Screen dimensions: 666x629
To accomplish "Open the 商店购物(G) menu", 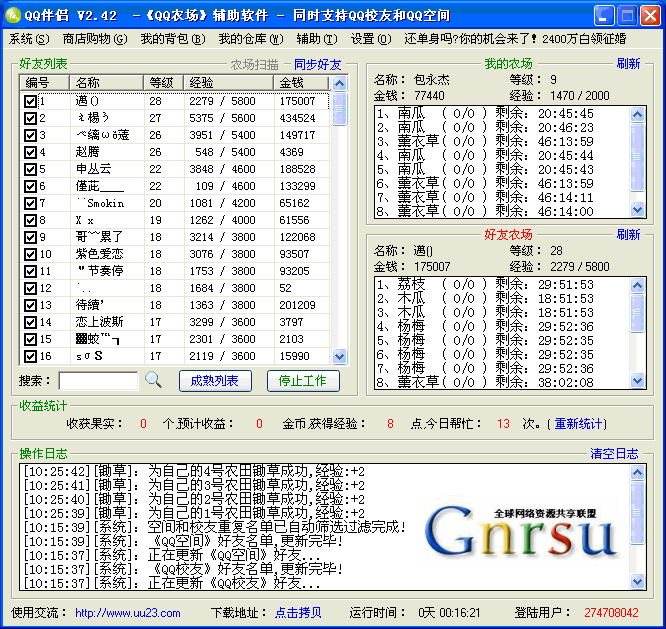I will 95,39.
